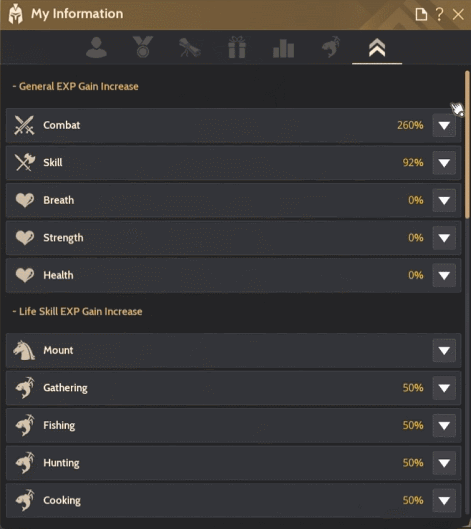The width and height of the screenshot is (471, 529).
Task: Open the scroll history tab icon
Action: (x=190, y=48)
